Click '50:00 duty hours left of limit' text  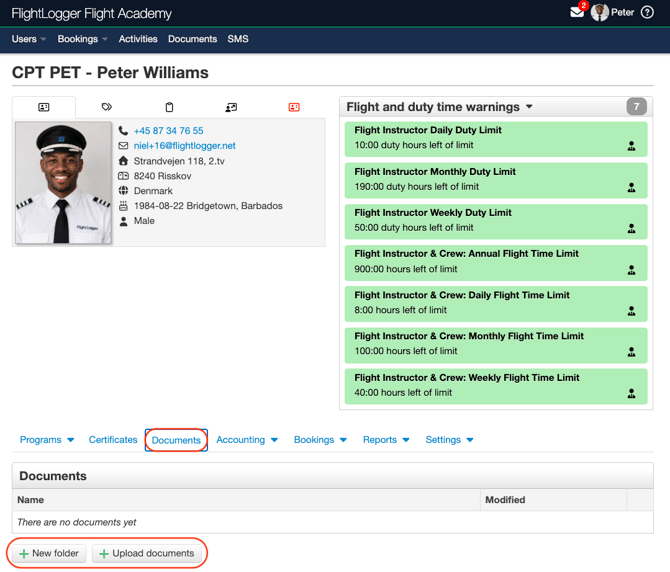[414, 228]
